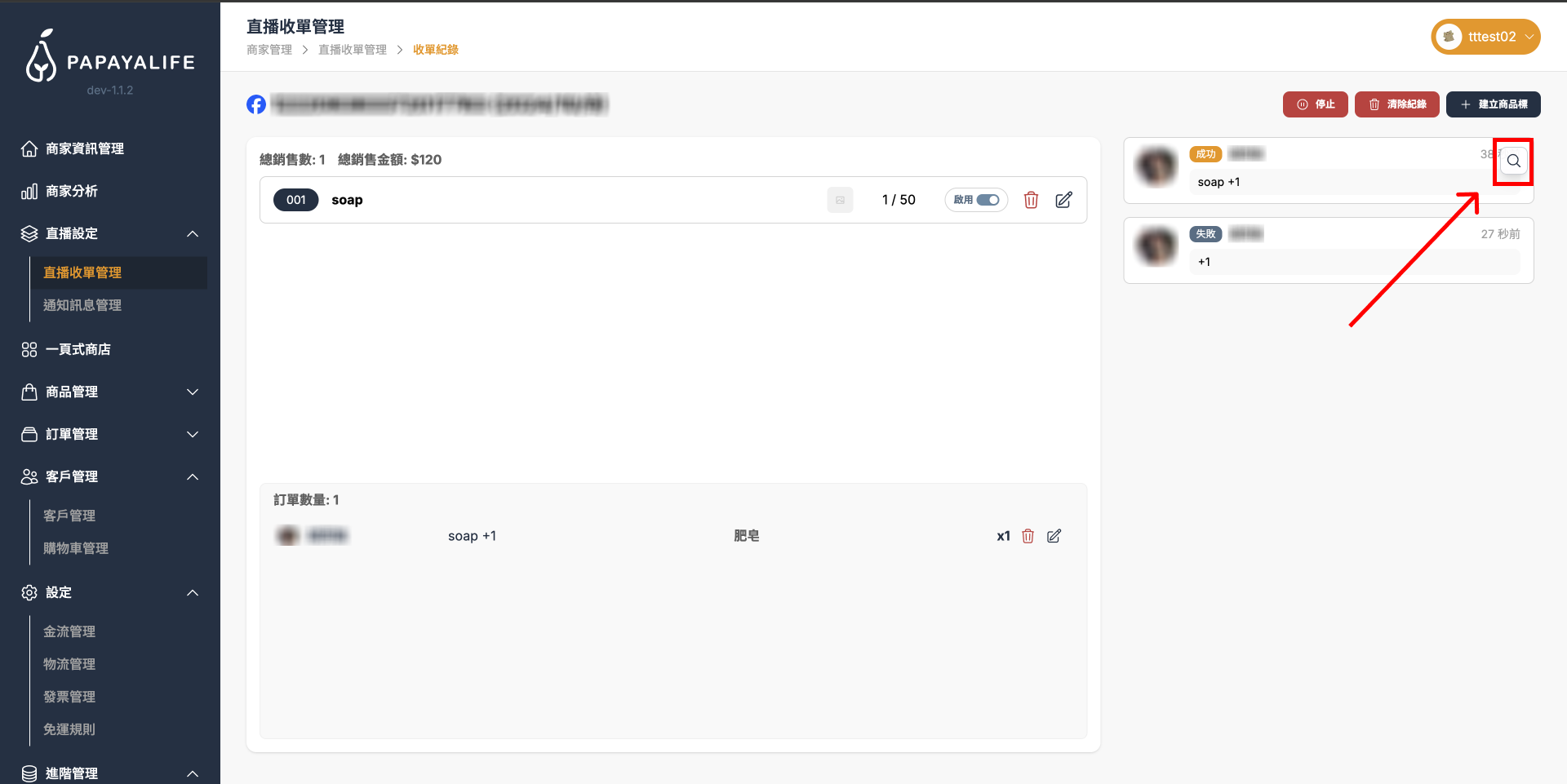This screenshot has height=784, width=1567.
Task: Expand the 訂單管理 section chevron
Action: coord(193,434)
